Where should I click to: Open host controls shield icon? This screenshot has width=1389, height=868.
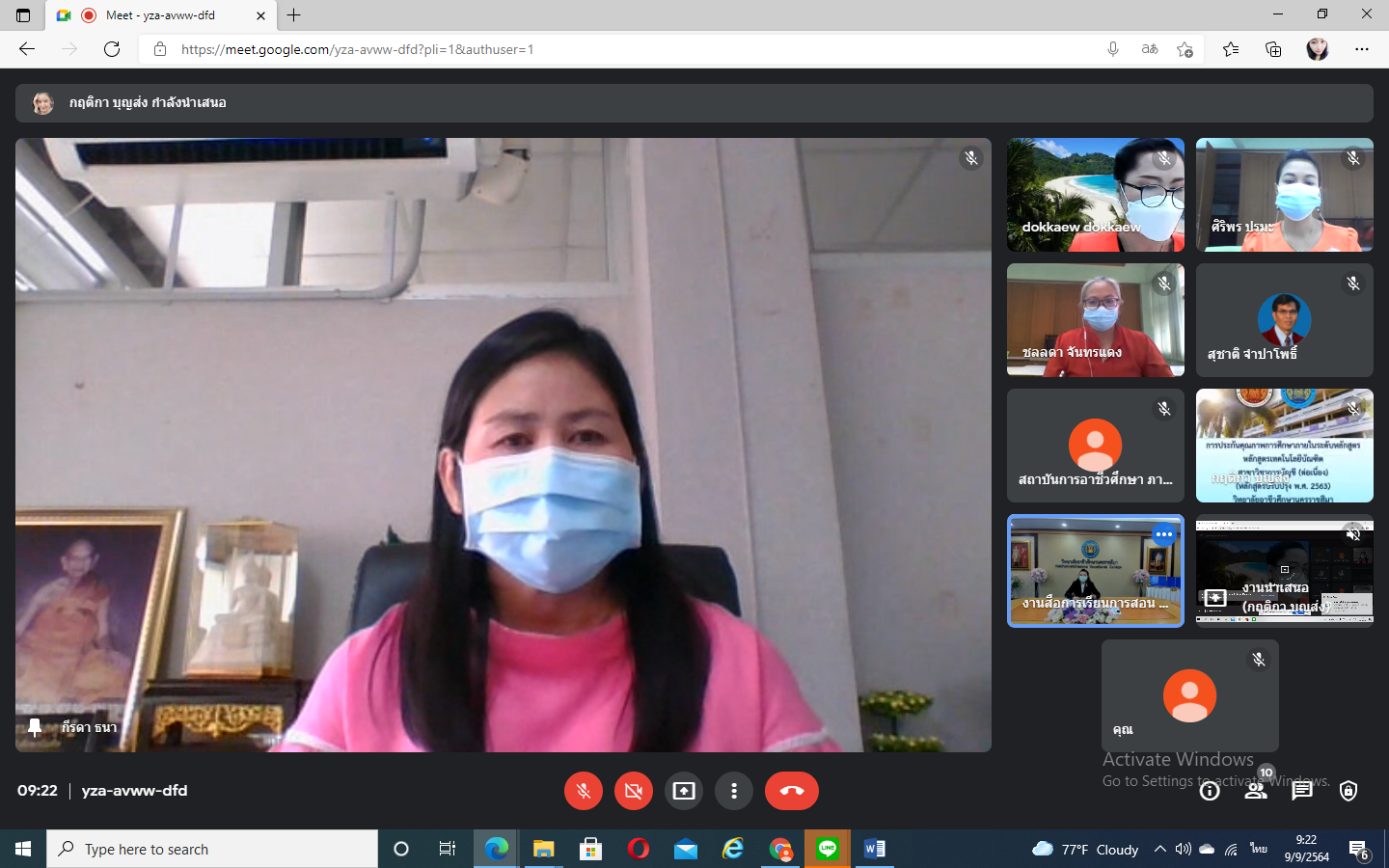coord(1348,791)
